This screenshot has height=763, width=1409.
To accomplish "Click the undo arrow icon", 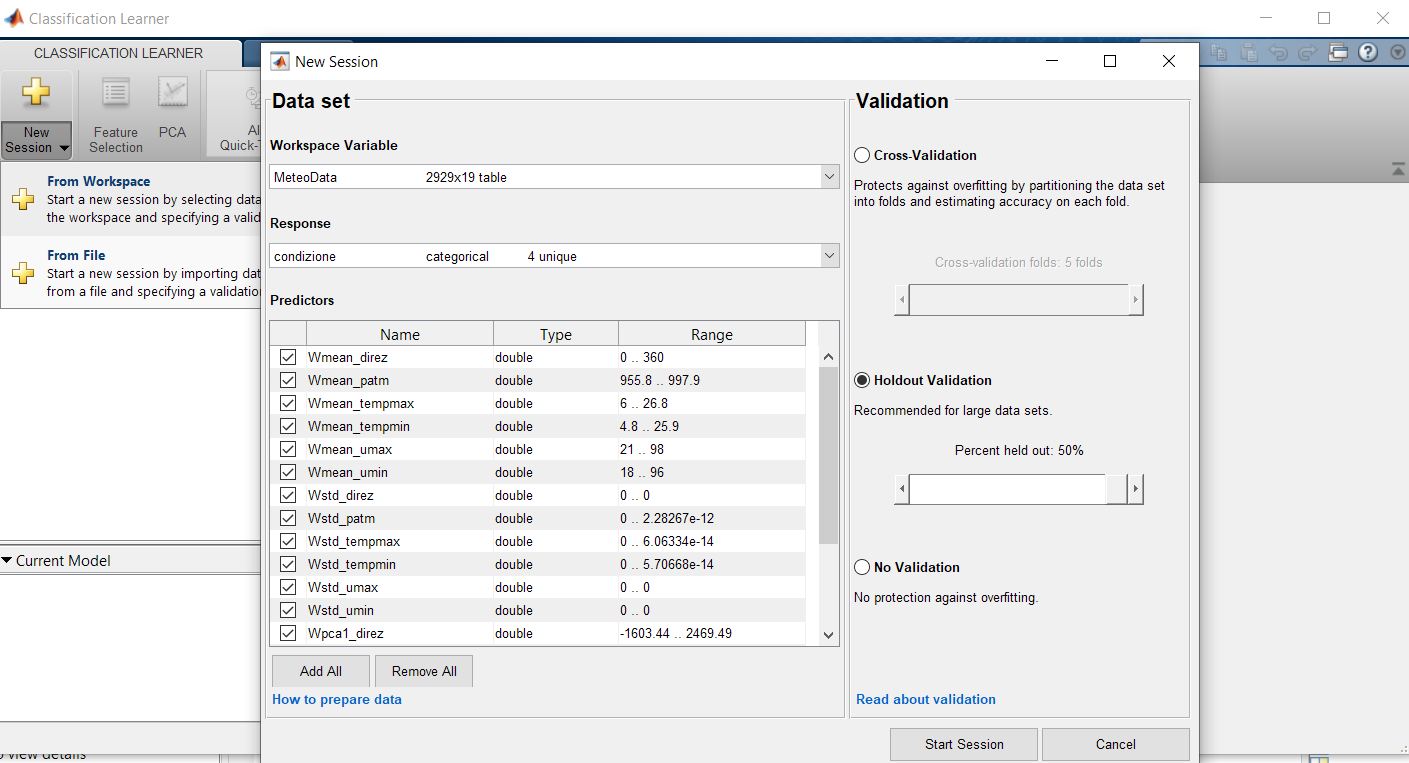I will pos(1278,53).
